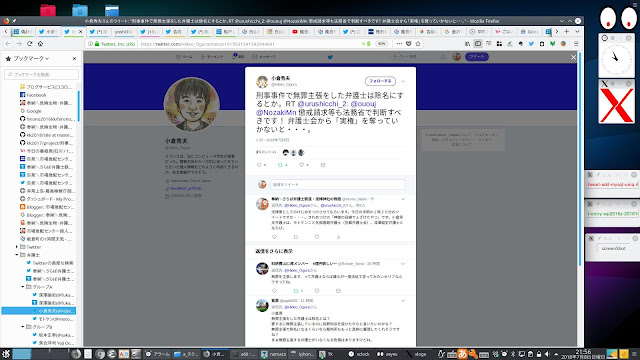
Task: Open the list all tabs dropdown
Action: (577, 31)
